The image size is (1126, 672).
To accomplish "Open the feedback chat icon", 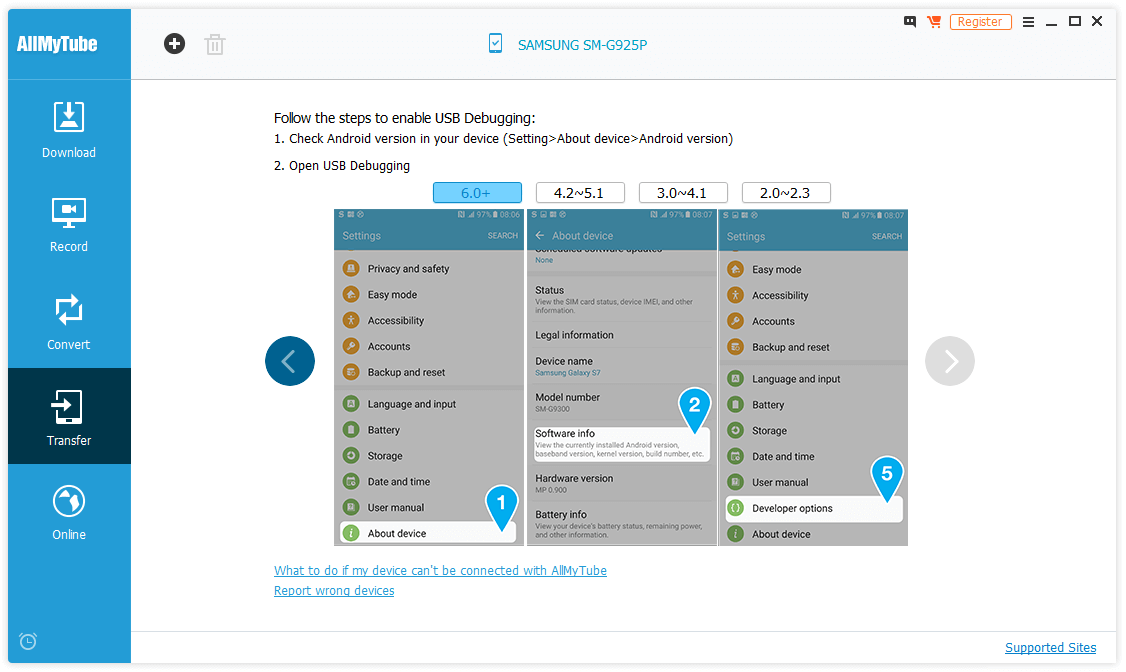I will [x=910, y=22].
